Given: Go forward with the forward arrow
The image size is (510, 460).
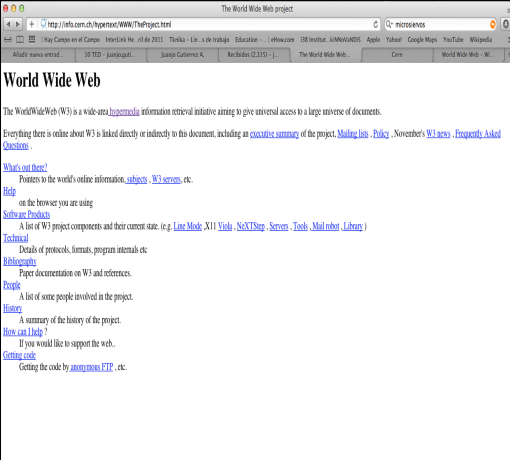Looking at the screenshot, I should pyautogui.click(x=18, y=24).
